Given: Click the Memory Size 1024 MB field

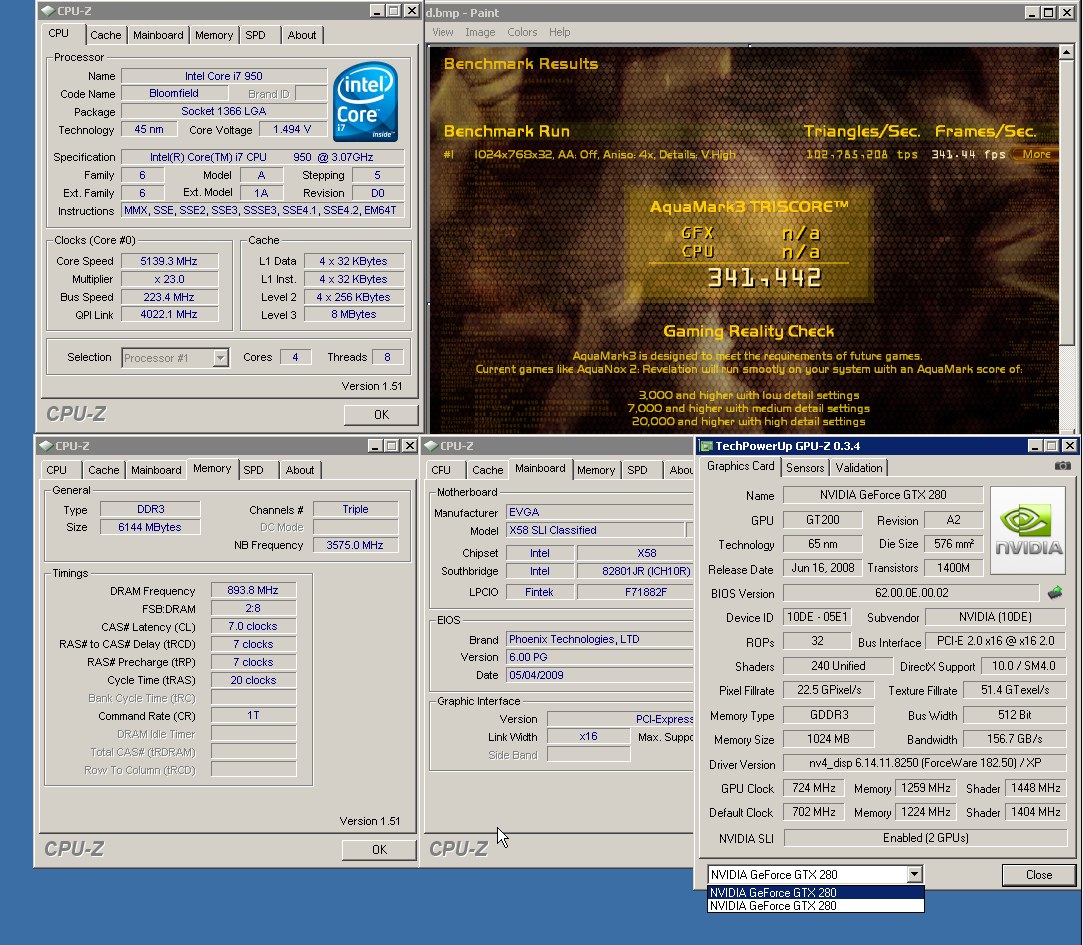Looking at the screenshot, I should 828,739.
